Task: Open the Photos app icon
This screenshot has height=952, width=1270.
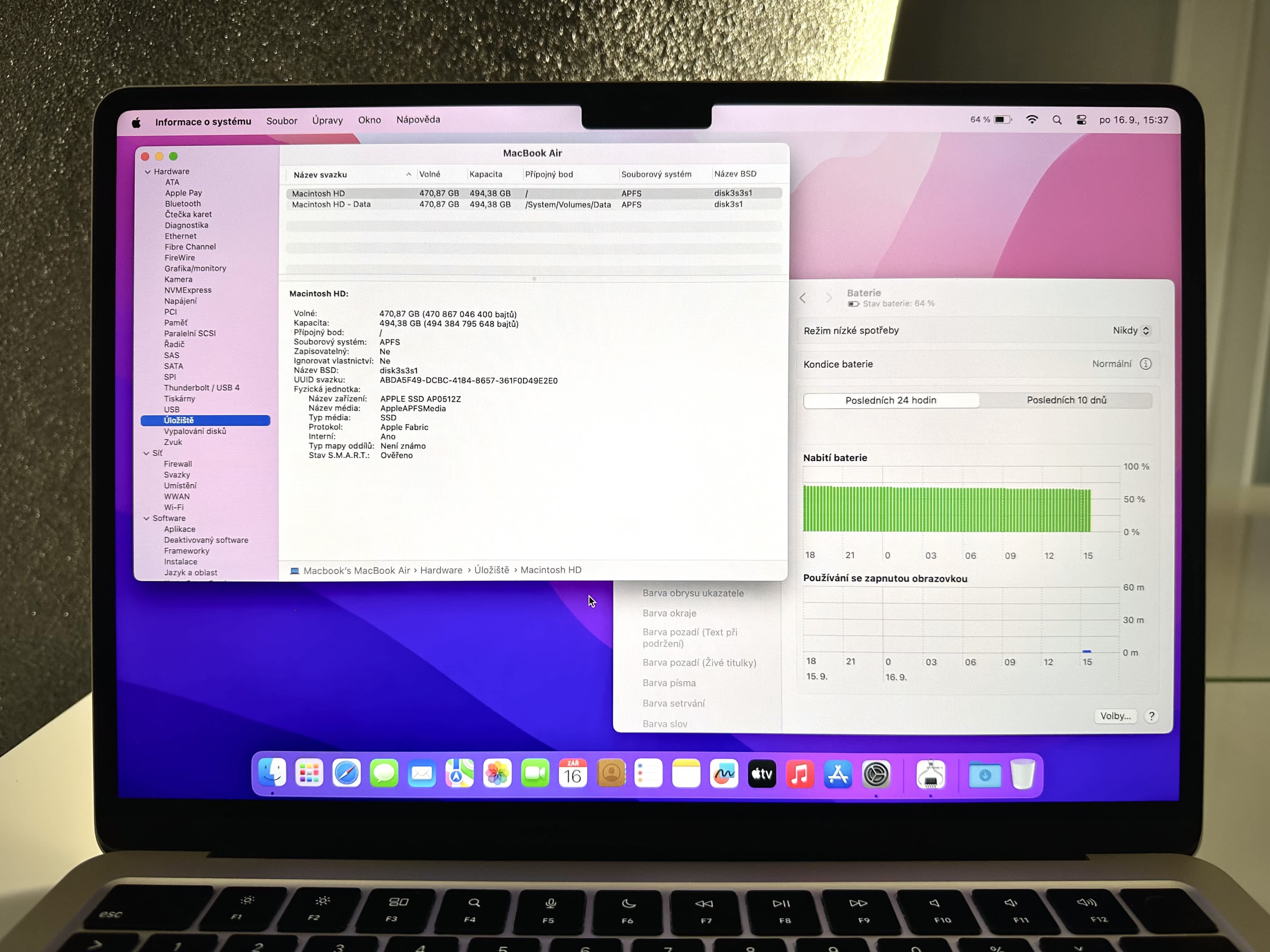Action: 497,774
